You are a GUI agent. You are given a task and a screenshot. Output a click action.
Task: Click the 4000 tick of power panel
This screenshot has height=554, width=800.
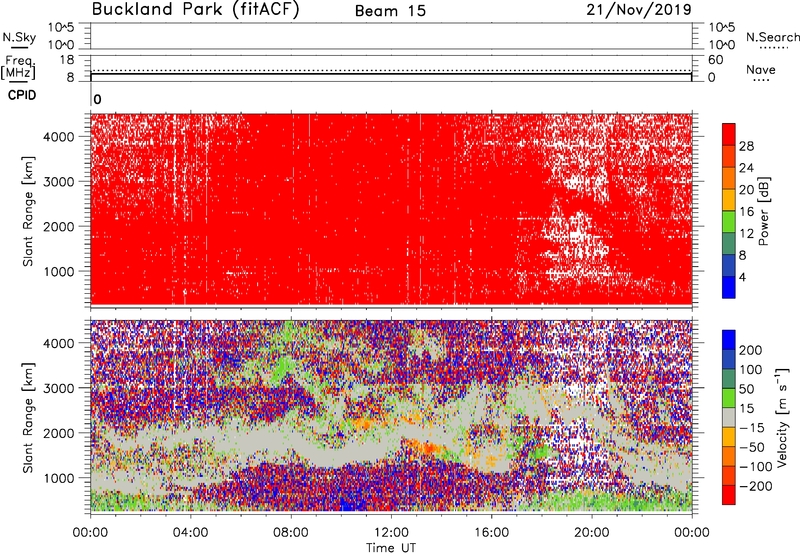point(59,137)
